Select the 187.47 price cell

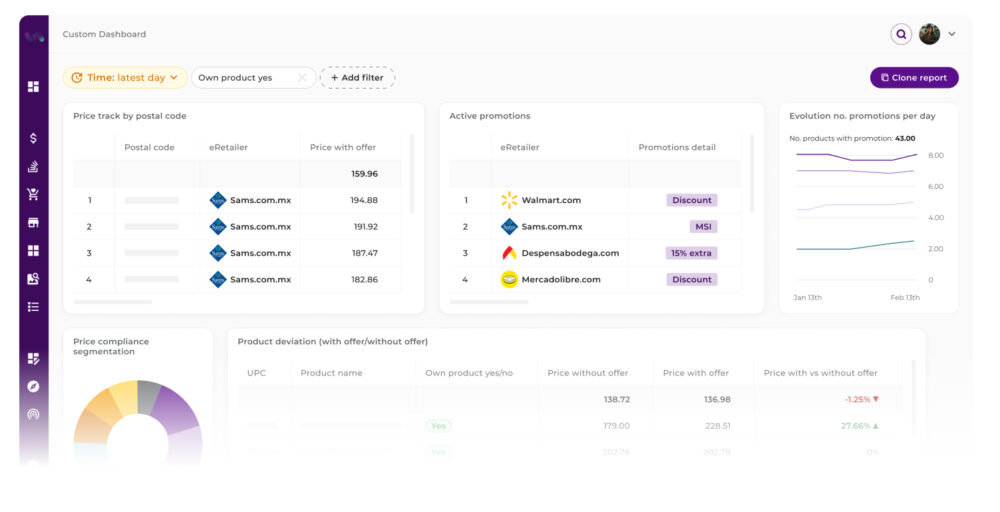[365, 253]
